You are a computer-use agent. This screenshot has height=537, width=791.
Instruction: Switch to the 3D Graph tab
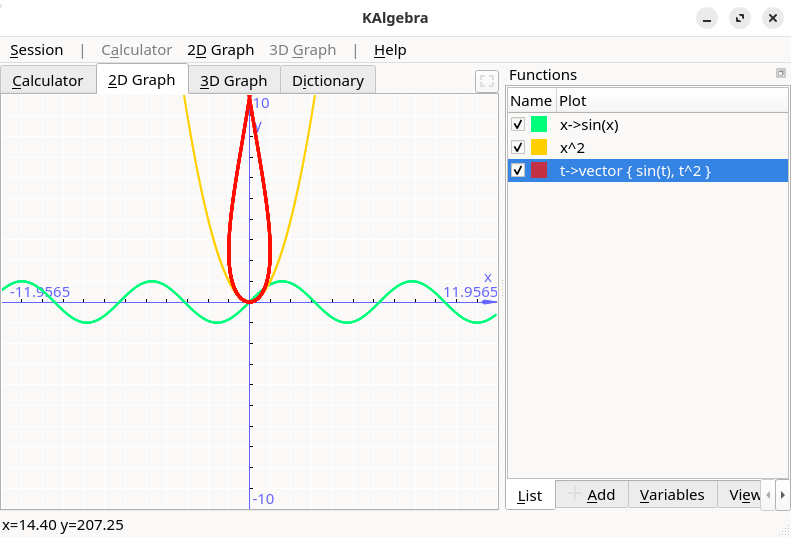pos(233,81)
